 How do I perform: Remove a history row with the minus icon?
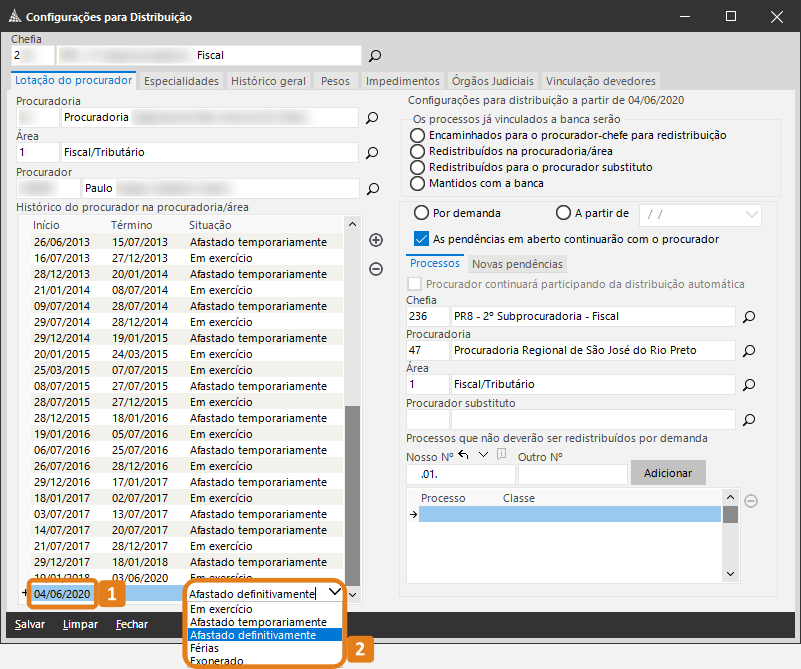tap(376, 268)
